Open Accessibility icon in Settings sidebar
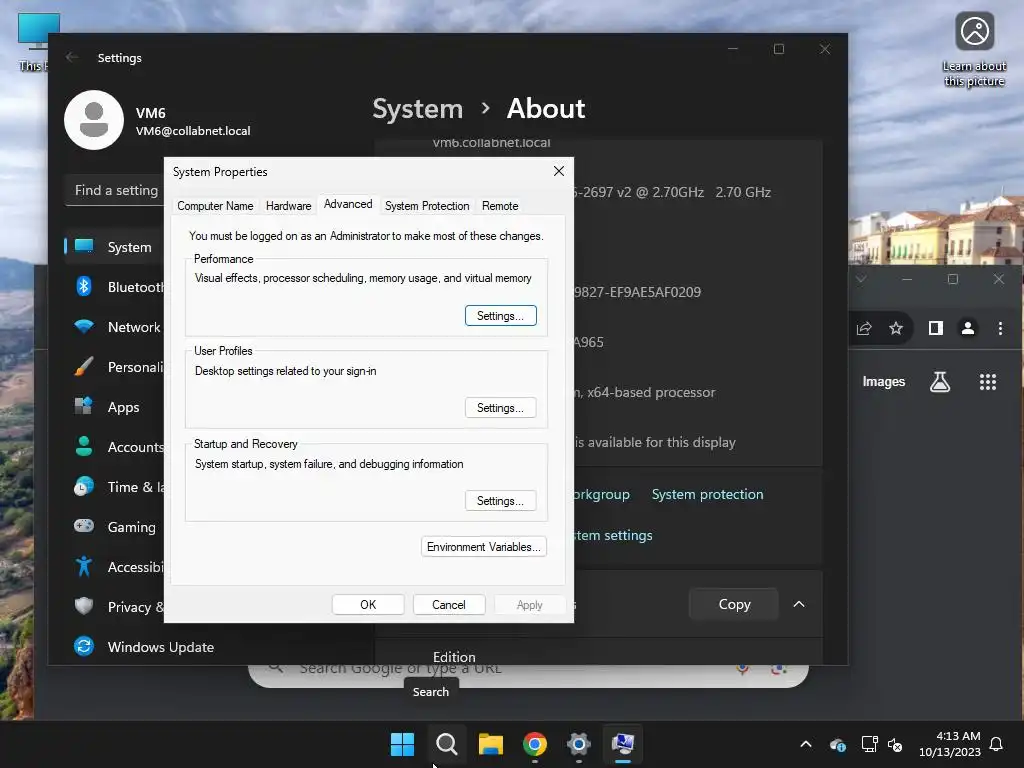1024x768 pixels. (x=84, y=566)
